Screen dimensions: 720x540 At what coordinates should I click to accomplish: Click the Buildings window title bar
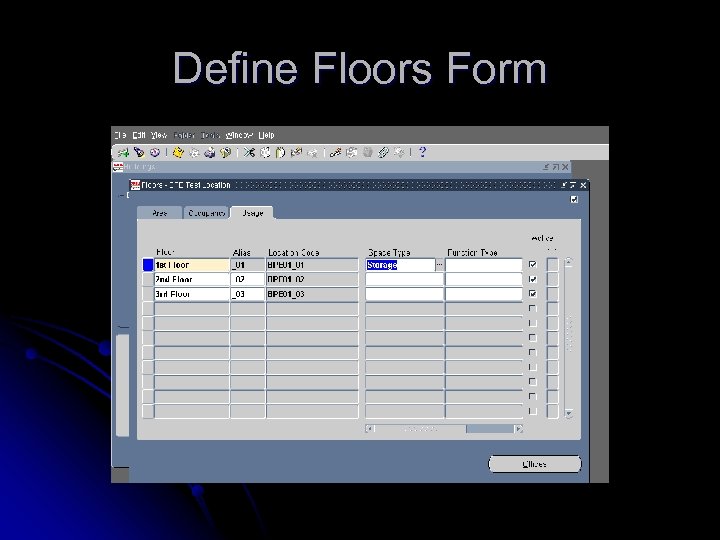coord(341,167)
